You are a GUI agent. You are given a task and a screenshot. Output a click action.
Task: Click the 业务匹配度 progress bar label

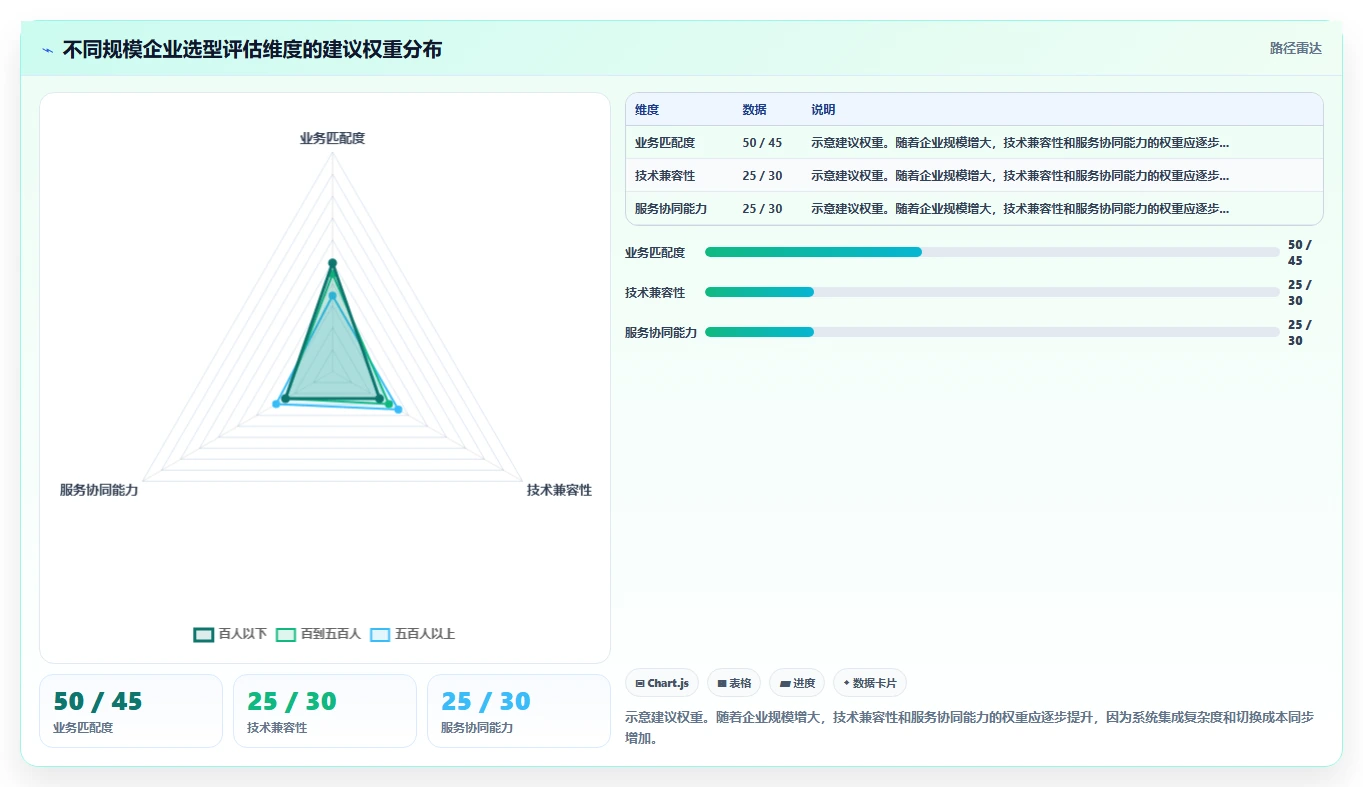655,253
